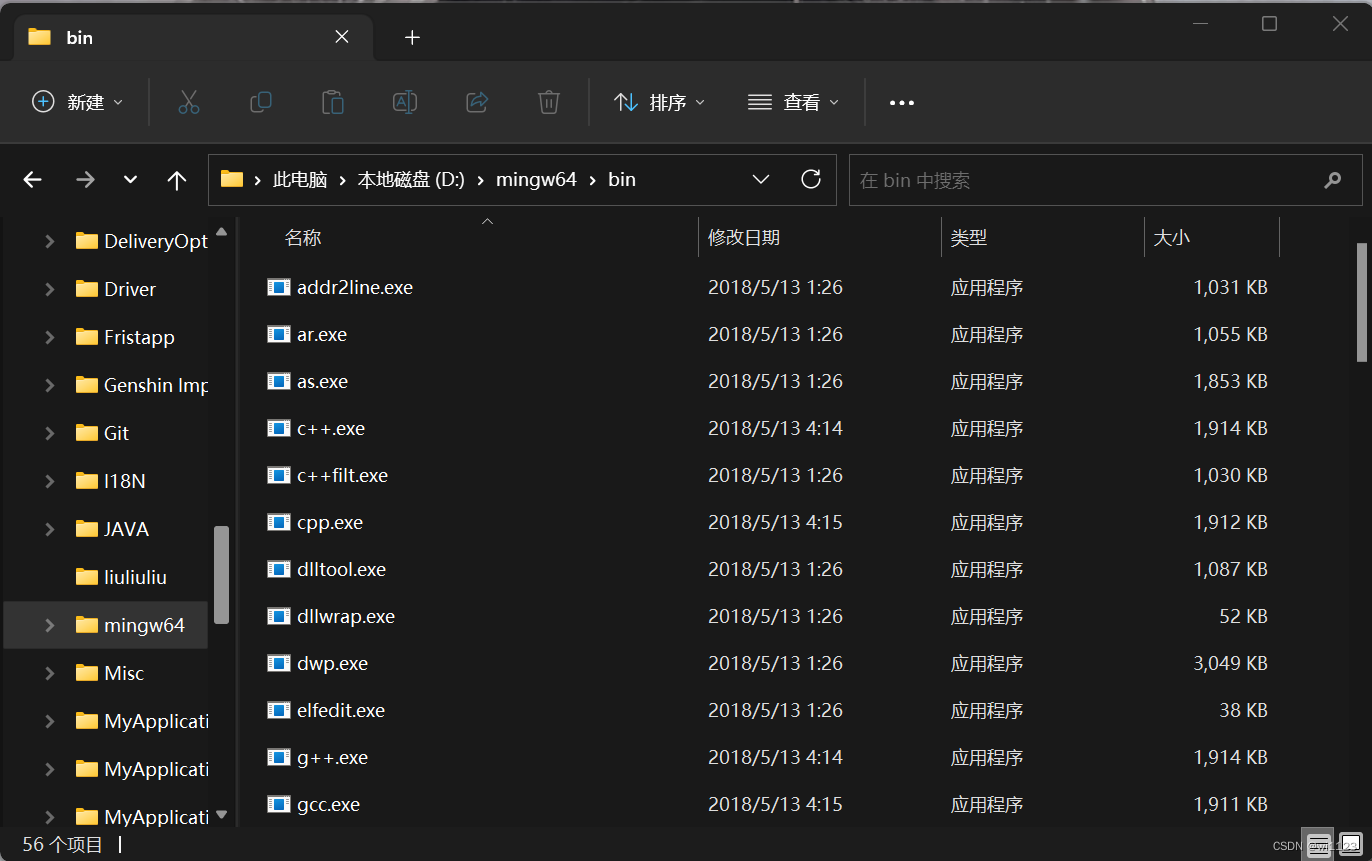Select the ar.exe file
This screenshot has height=861, width=1372.
(x=322, y=334)
